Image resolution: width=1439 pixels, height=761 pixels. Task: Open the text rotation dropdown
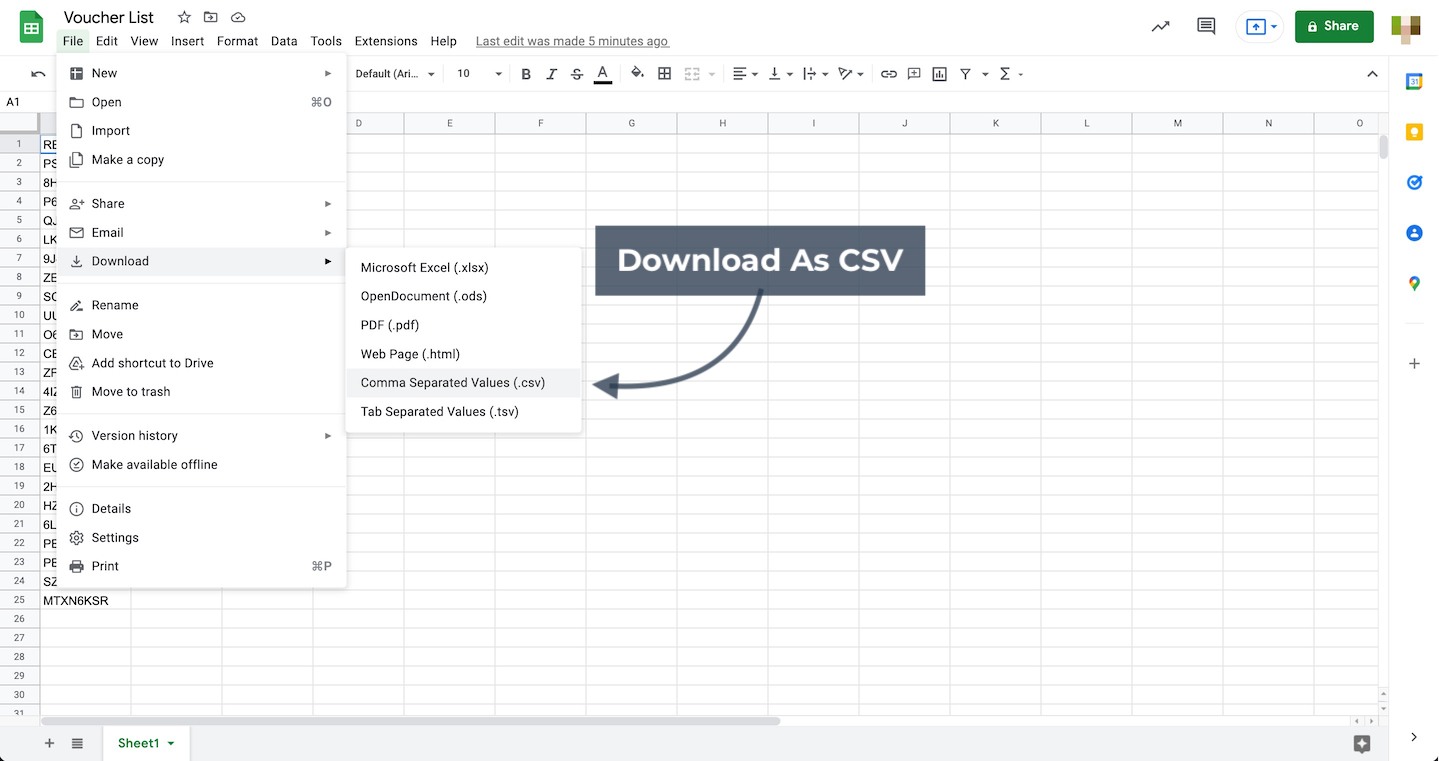pos(851,74)
